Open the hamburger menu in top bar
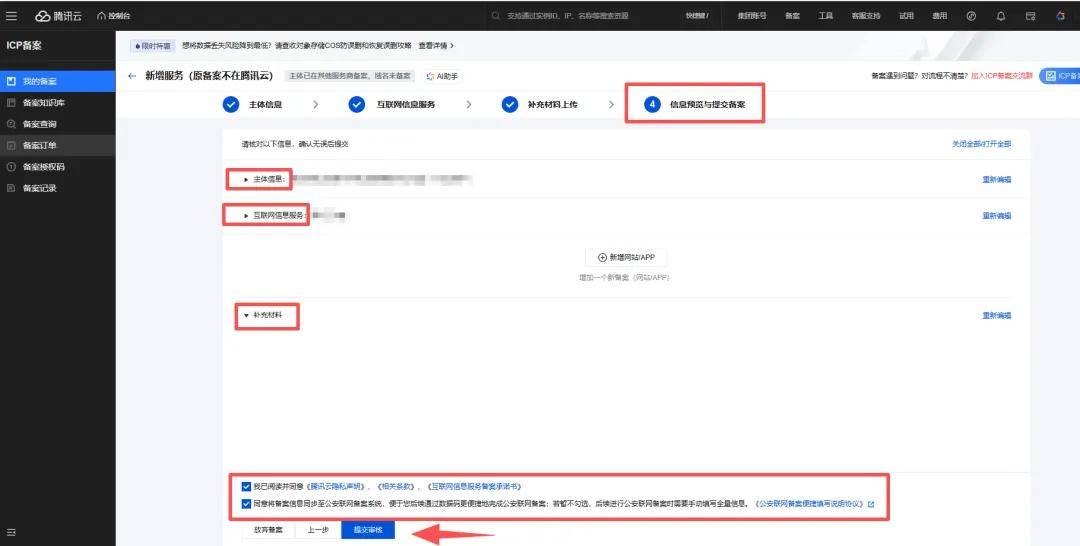The height and width of the screenshot is (546, 1080). pos(11,16)
